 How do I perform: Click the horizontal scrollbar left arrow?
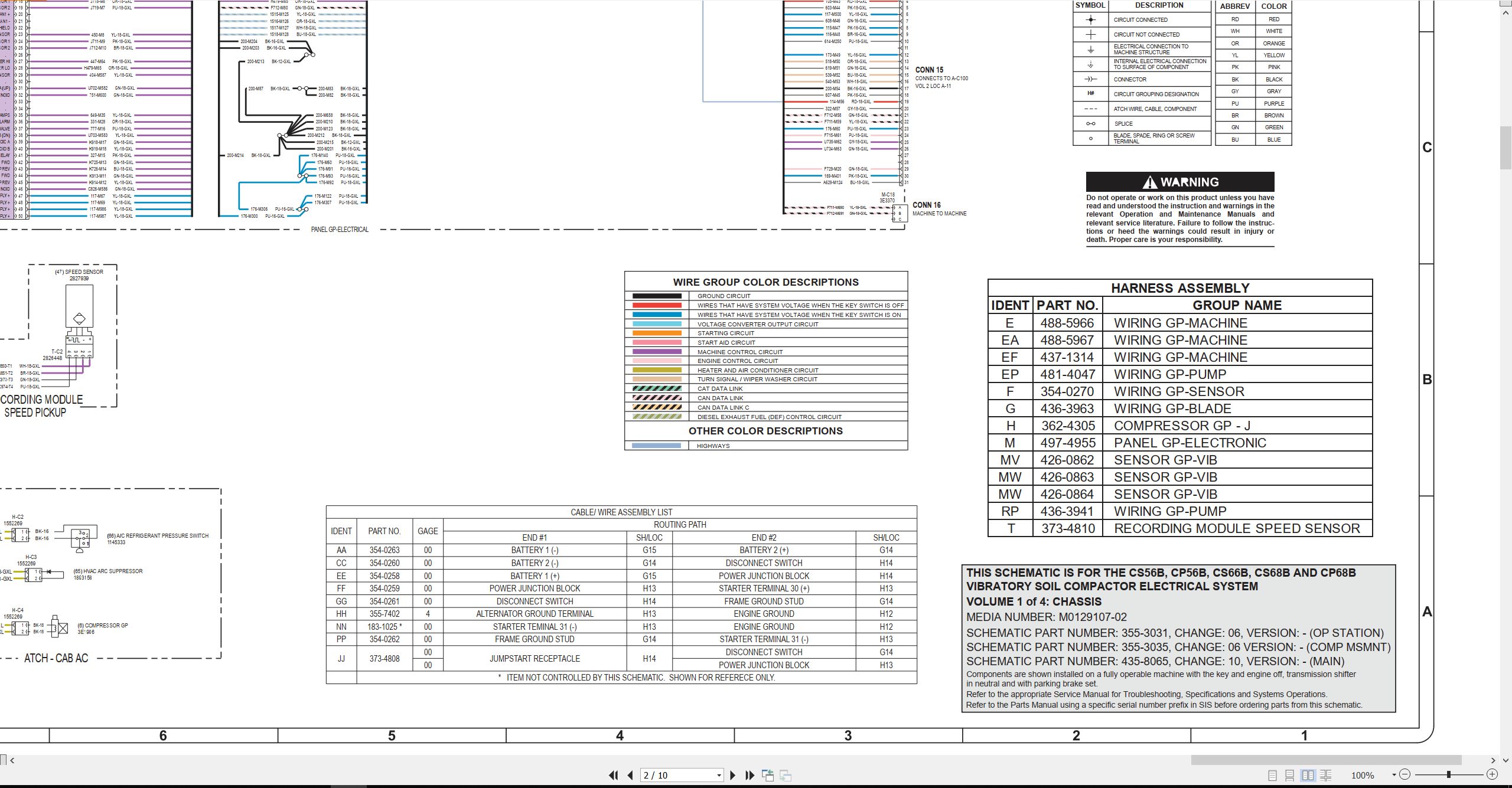pyautogui.click(x=12, y=760)
